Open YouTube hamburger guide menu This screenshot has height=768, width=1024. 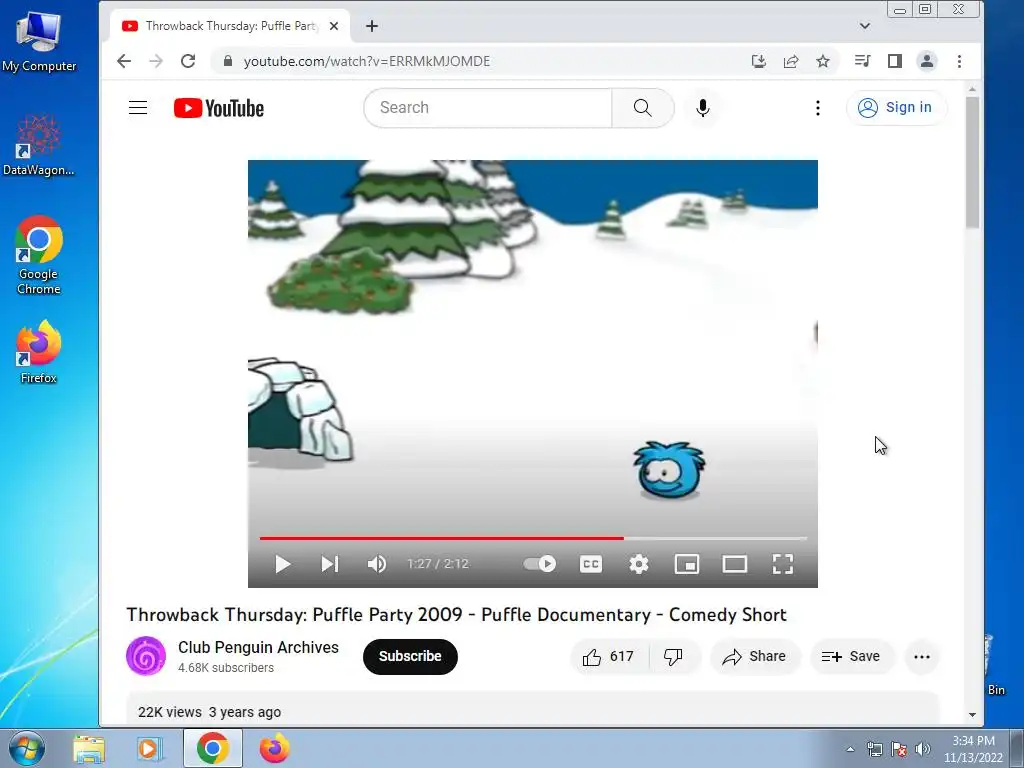coord(138,108)
